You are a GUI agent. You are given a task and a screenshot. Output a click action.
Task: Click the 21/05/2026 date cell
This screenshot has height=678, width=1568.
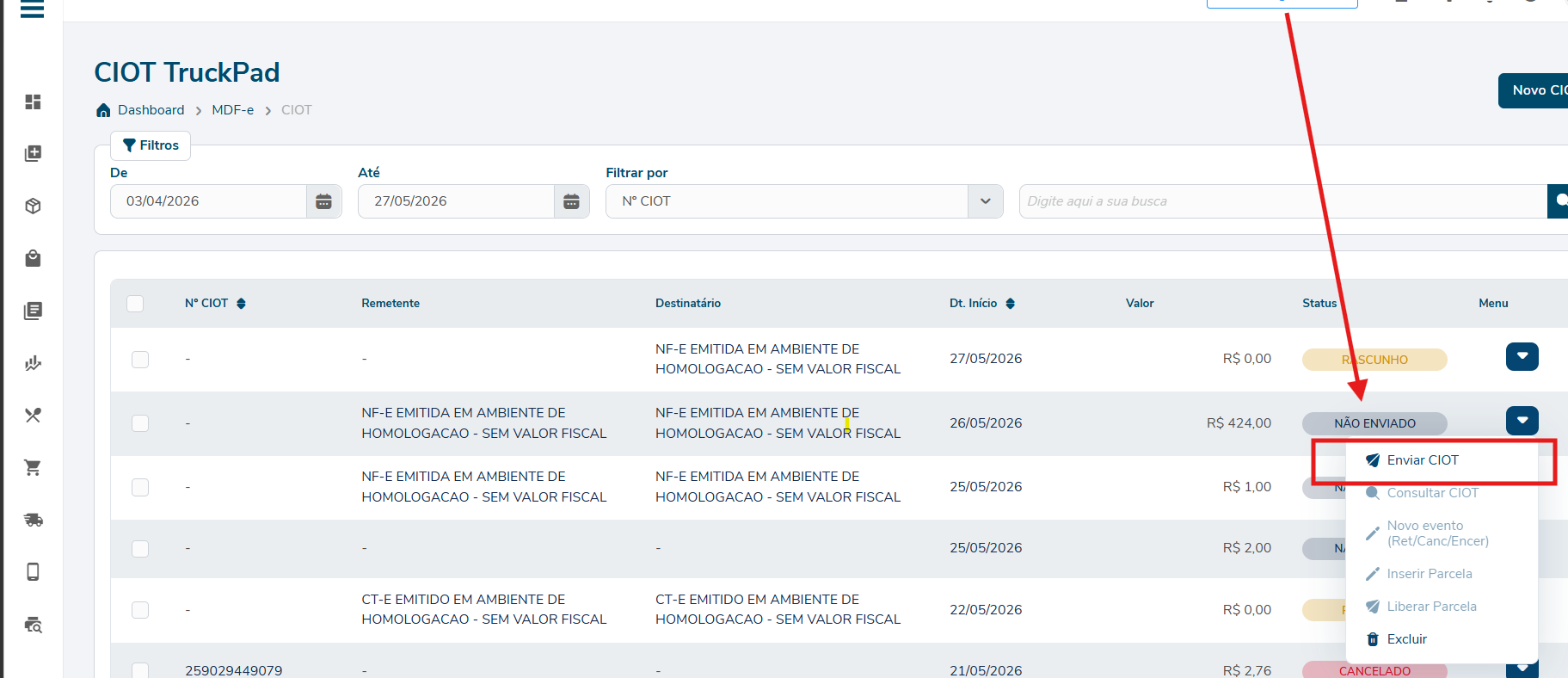(986, 671)
